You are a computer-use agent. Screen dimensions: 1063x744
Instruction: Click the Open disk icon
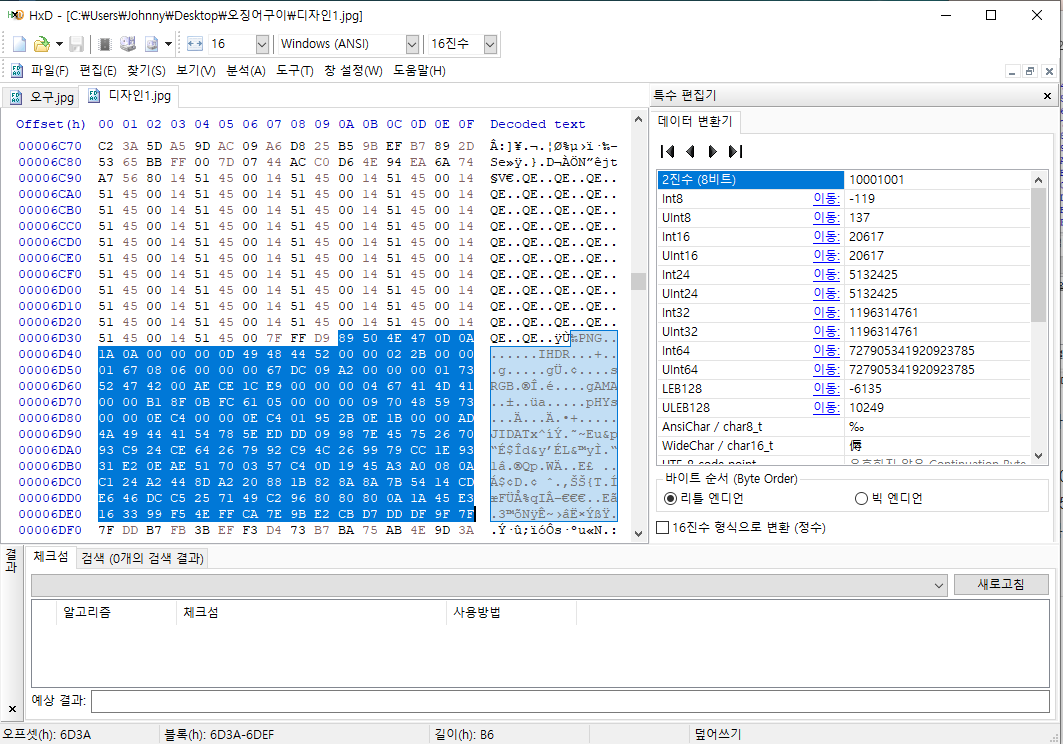127,44
